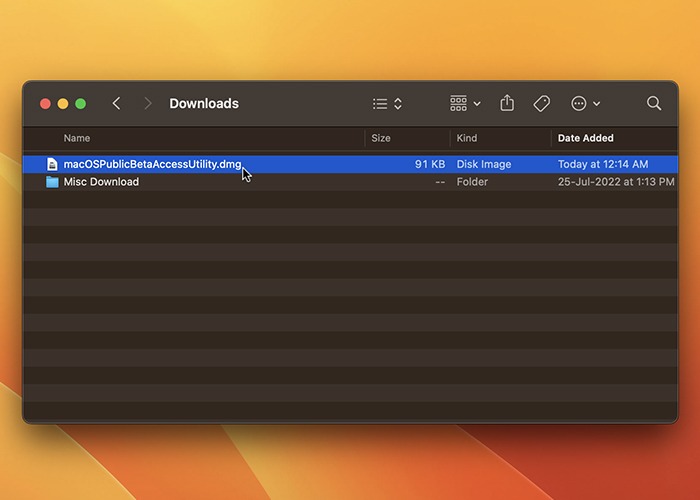Screen dimensions: 700x500
Task: Click the disk image file icon
Action: [x=52, y=164]
